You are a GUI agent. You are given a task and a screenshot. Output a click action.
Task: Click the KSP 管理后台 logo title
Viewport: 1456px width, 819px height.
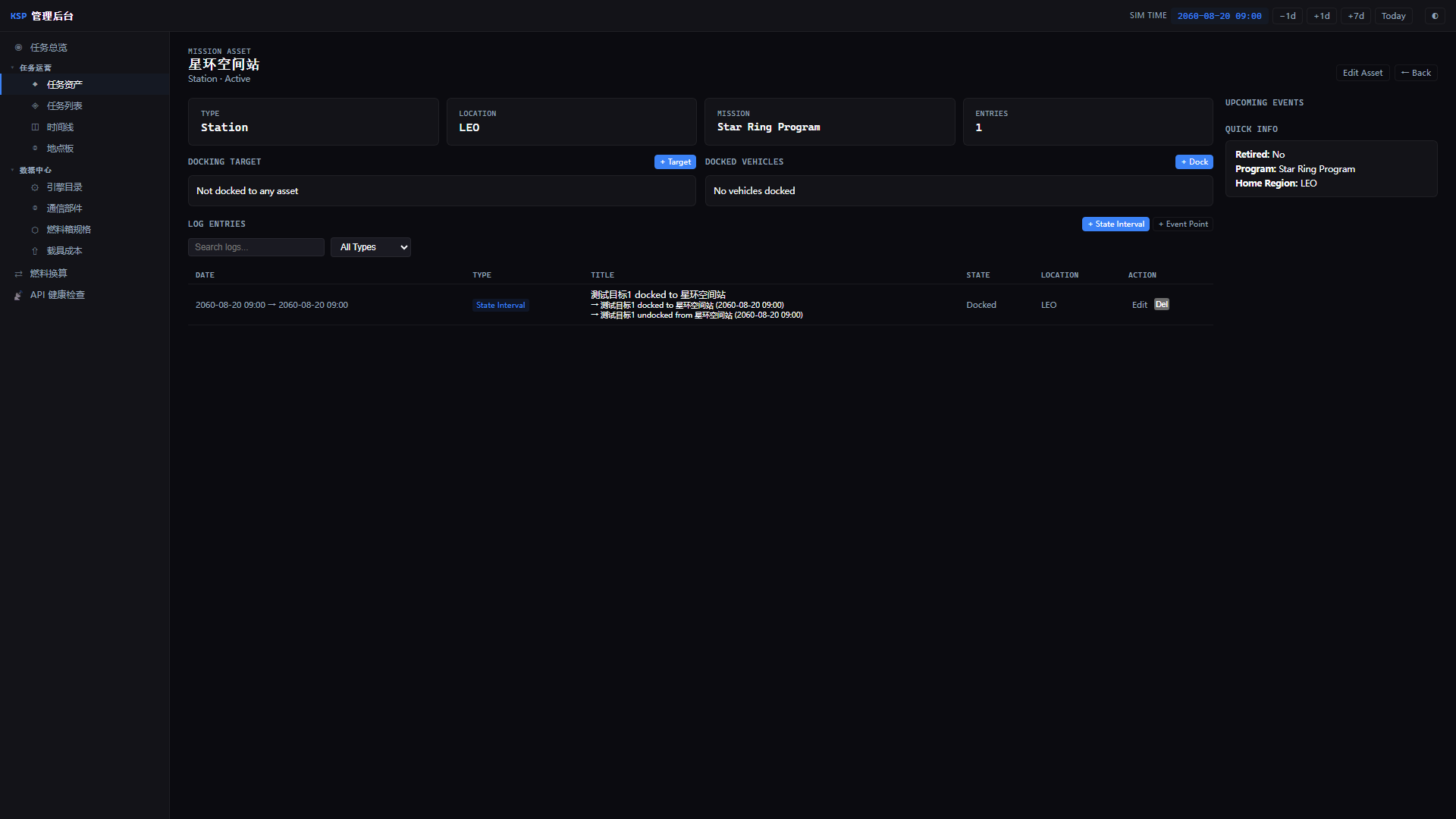click(42, 16)
